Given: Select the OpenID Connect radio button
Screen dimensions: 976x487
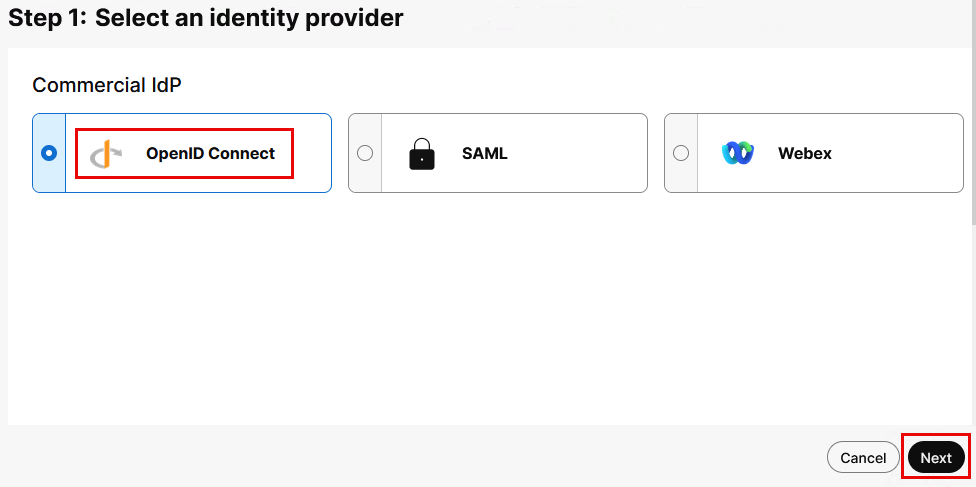Looking at the screenshot, I should pyautogui.click(x=49, y=153).
